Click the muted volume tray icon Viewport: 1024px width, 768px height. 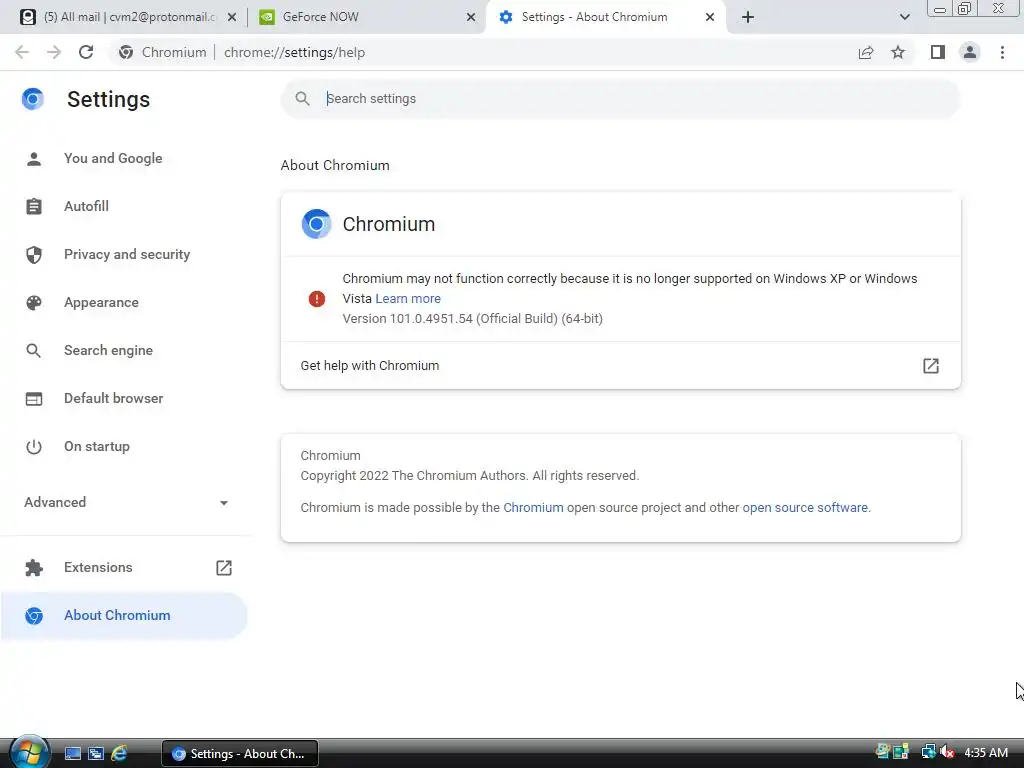[947, 752]
